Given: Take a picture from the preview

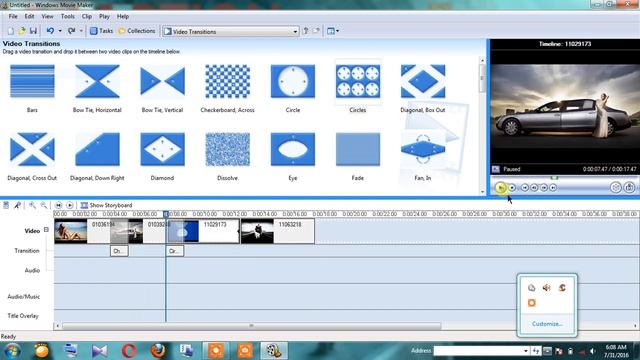Looking at the screenshot, I should click(x=629, y=187).
